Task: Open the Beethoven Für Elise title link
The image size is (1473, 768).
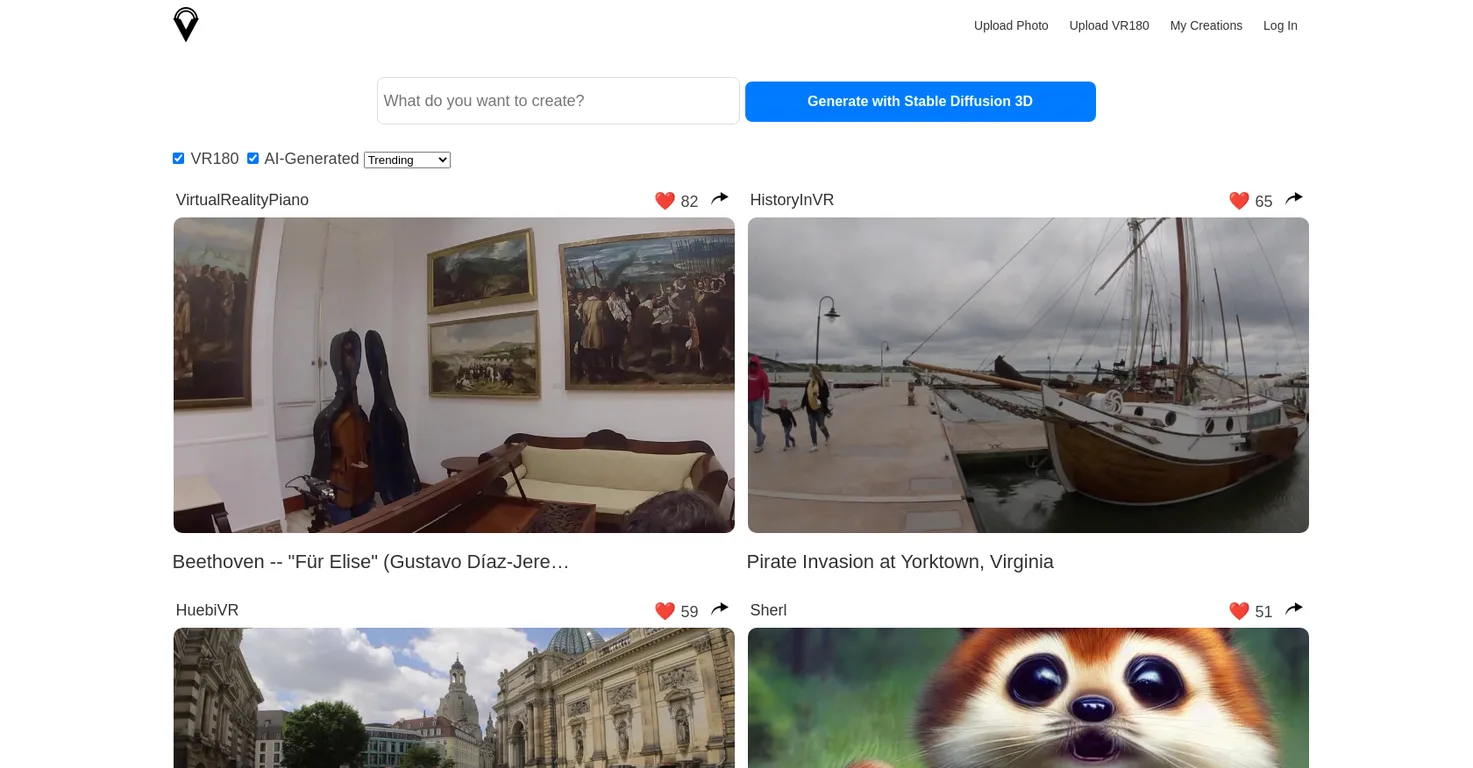Action: (x=371, y=562)
